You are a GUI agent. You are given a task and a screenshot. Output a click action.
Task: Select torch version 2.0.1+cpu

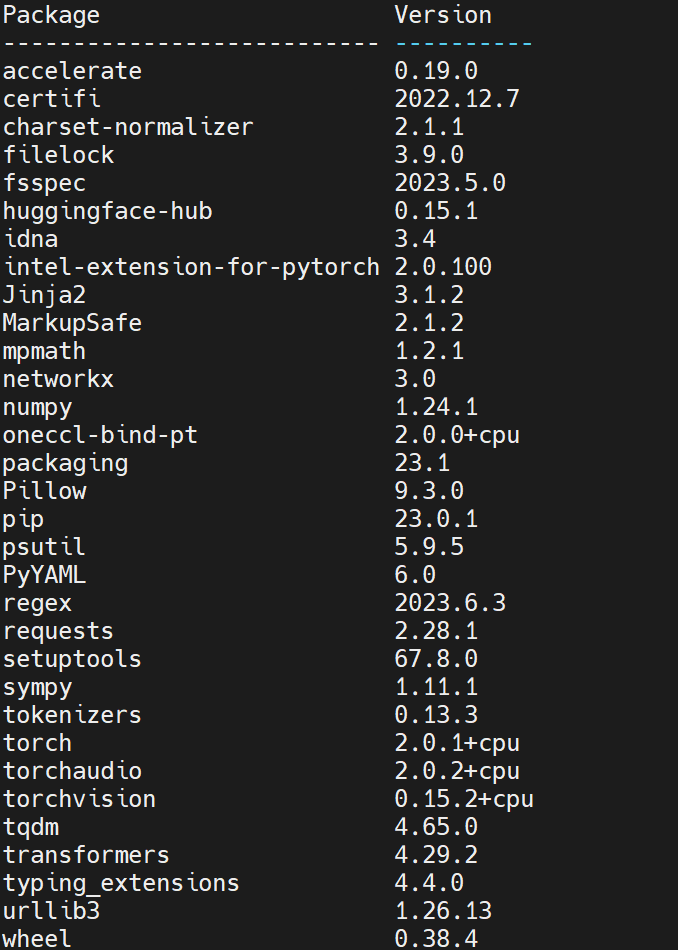coord(457,743)
